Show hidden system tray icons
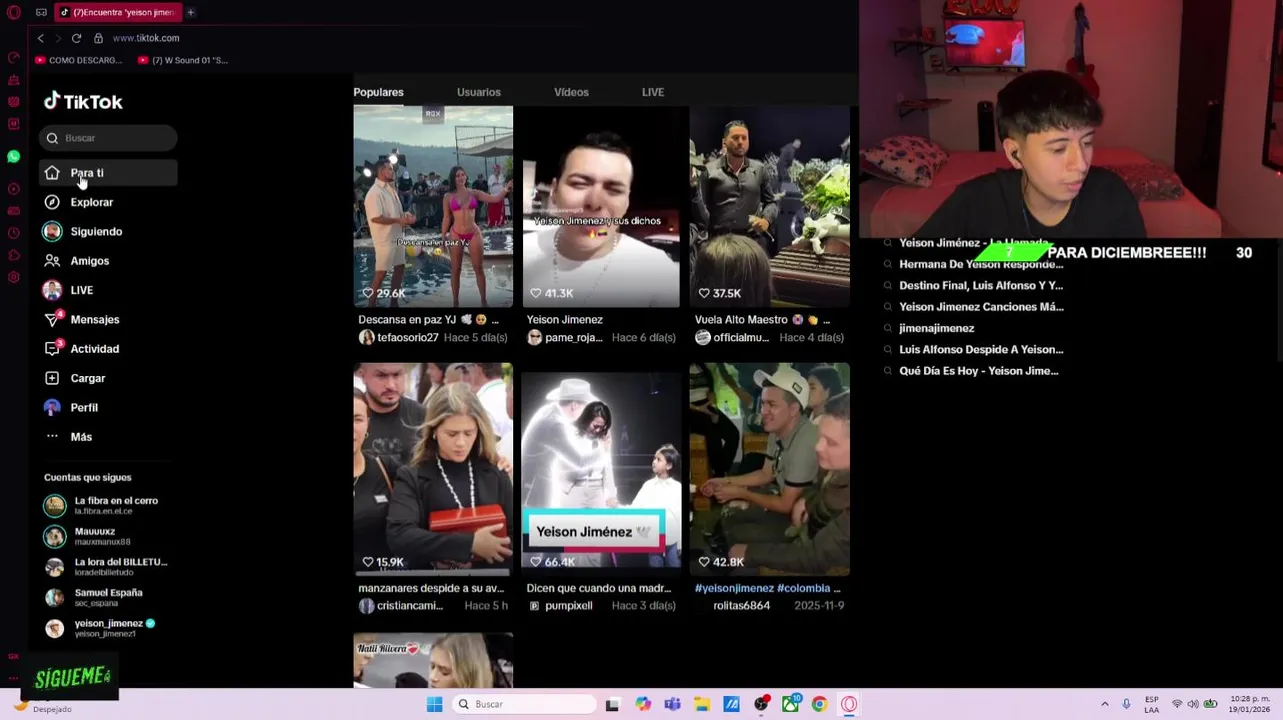 point(1105,704)
